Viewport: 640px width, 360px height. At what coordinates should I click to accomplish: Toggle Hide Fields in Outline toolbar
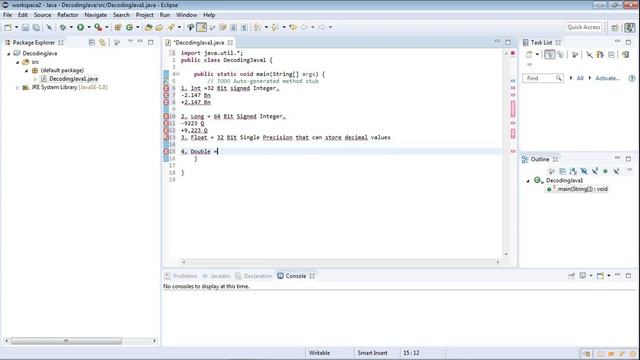[x=584, y=171]
